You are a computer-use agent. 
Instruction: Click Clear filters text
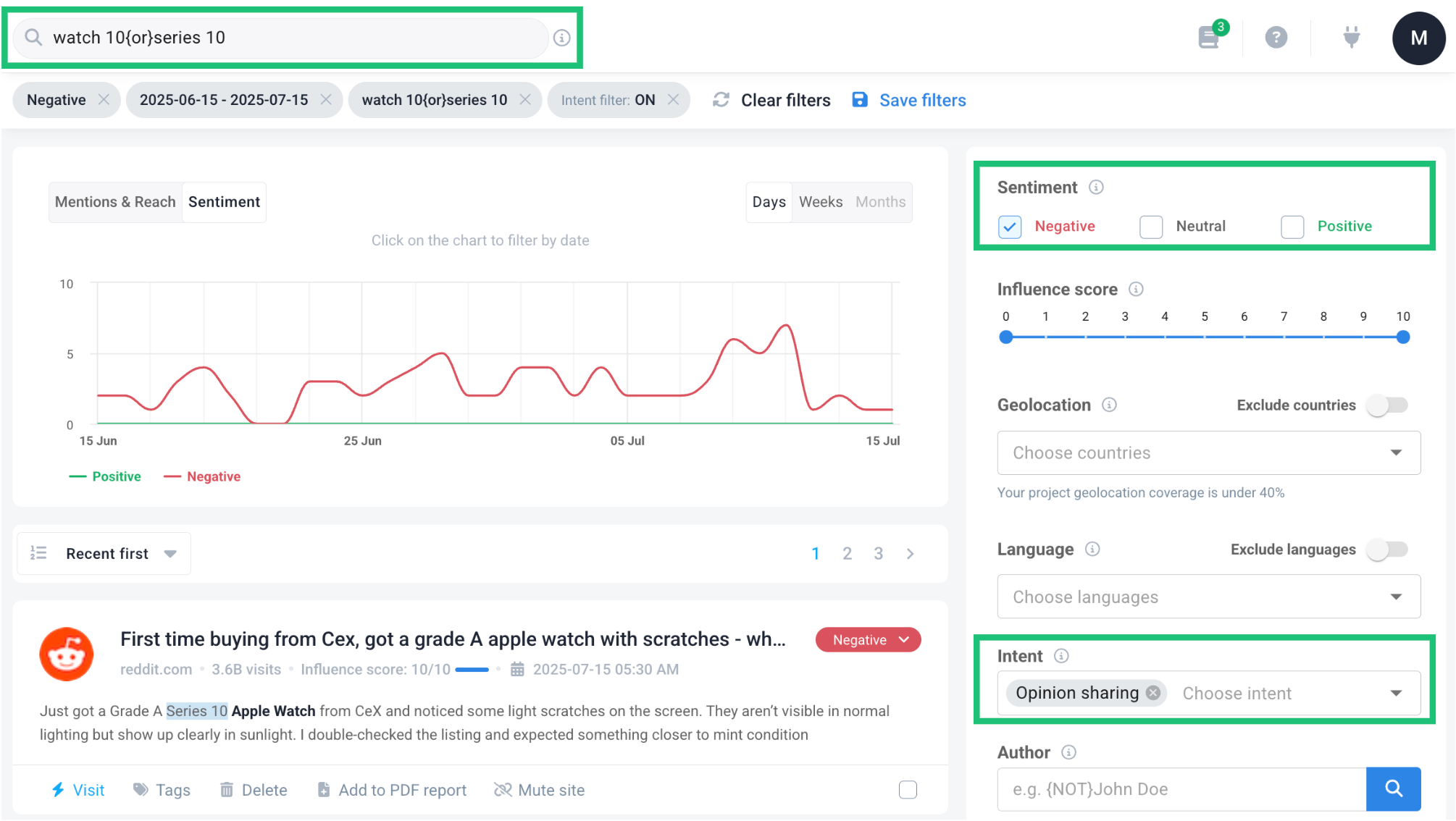[x=785, y=100]
